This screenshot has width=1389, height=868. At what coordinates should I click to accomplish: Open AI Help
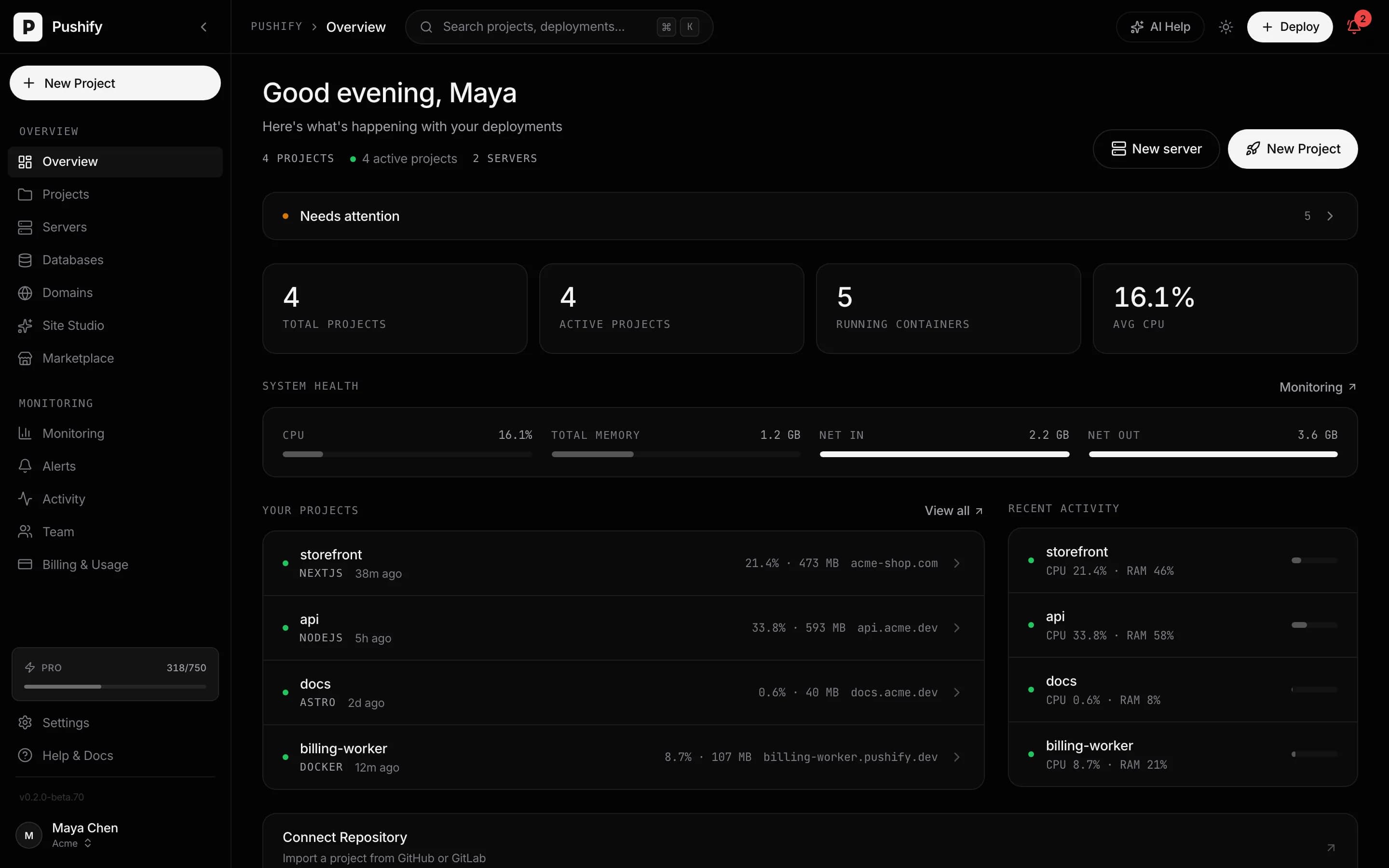pyautogui.click(x=1160, y=27)
